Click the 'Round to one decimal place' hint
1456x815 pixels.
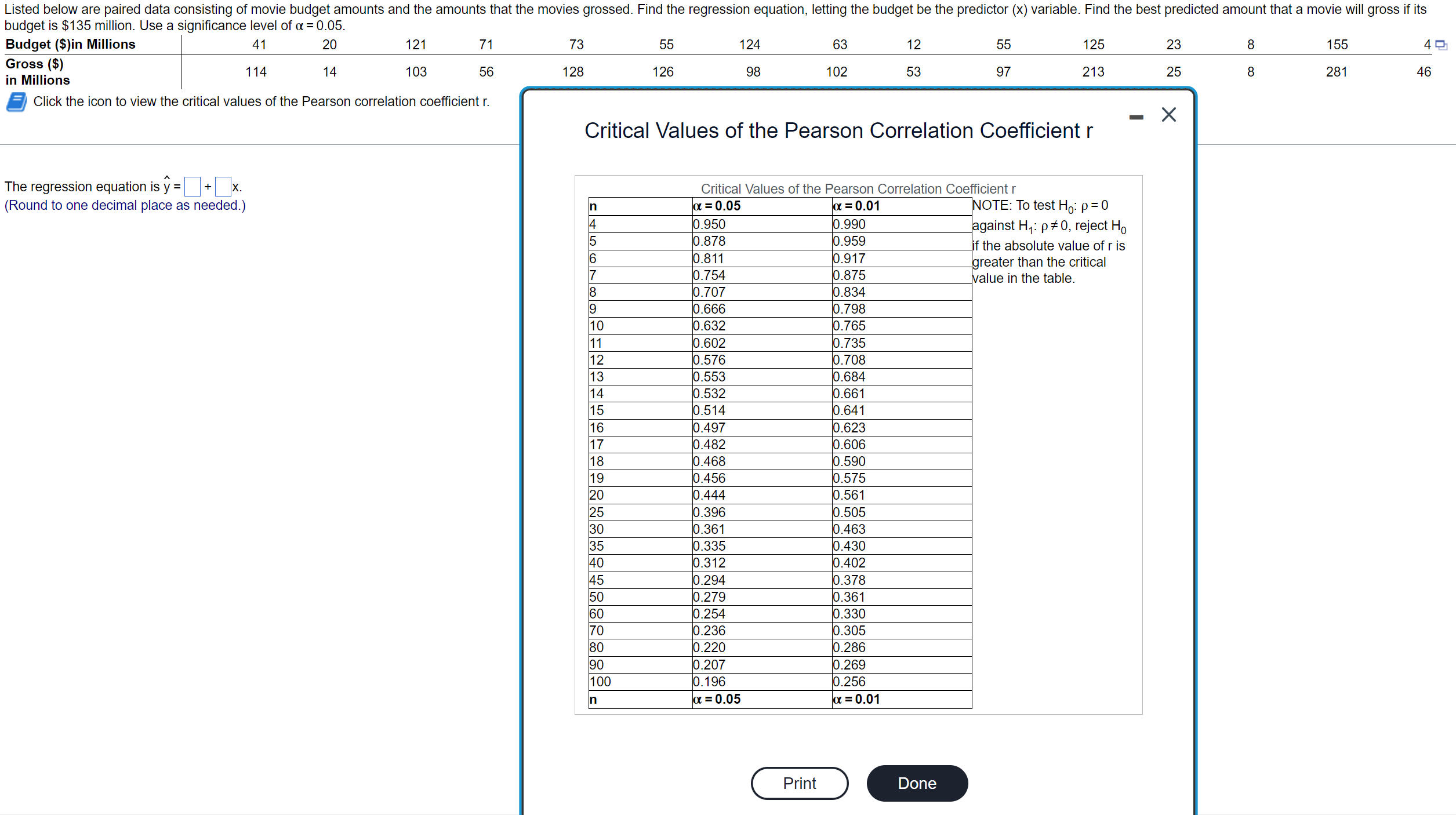tap(125, 205)
